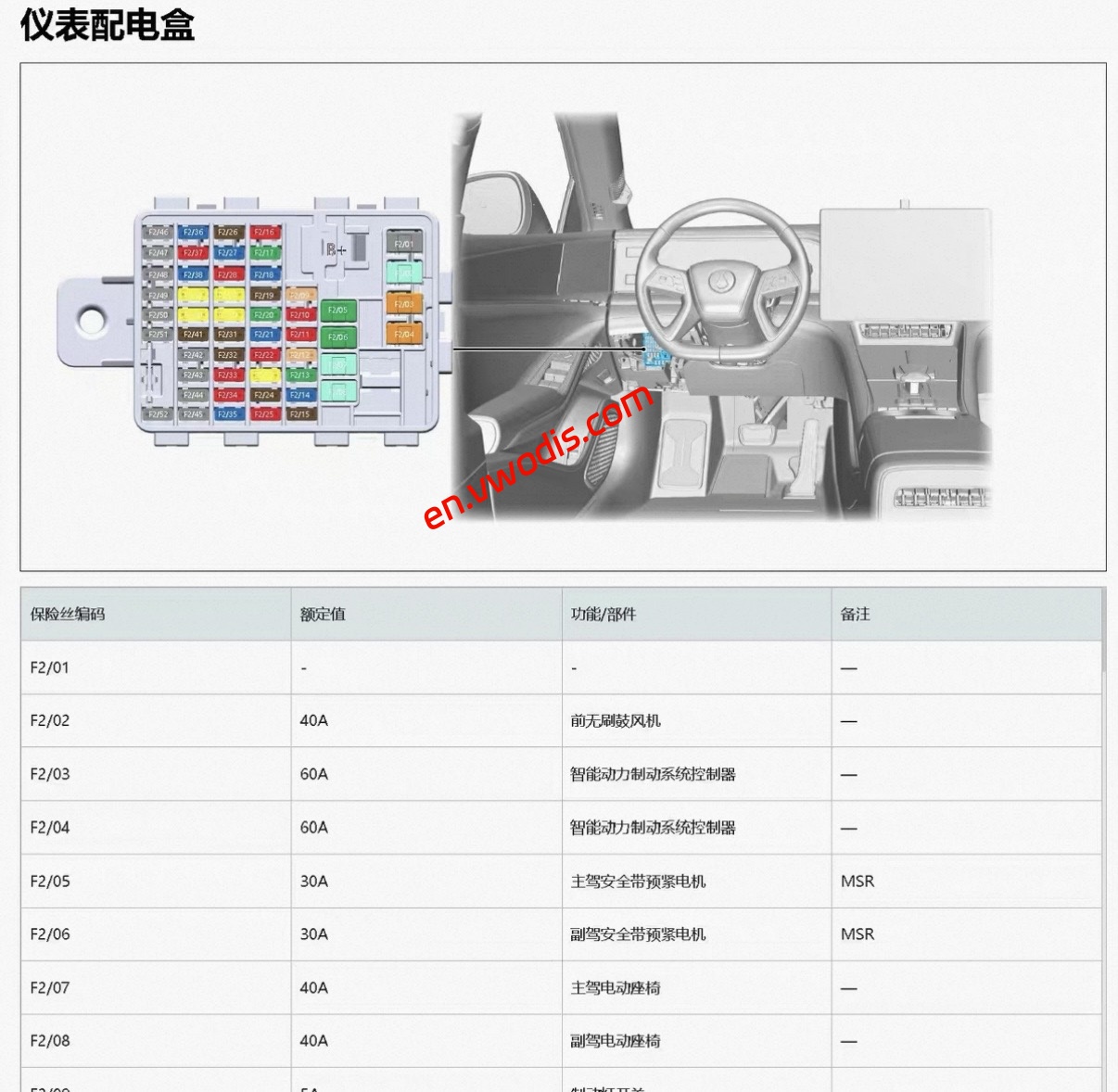This screenshot has height=1092, width=1118.
Task: Select red fuse F2/16 at top
Action: click(x=263, y=232)
